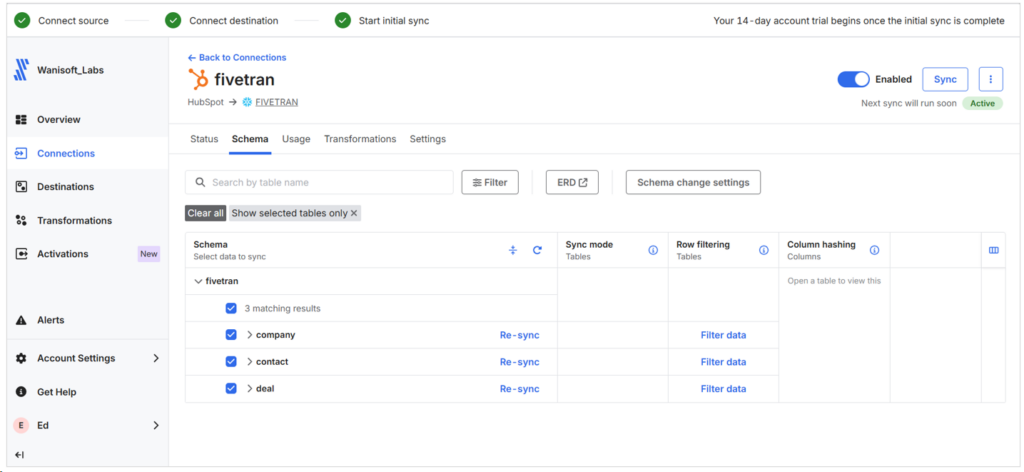This screenshot has width=1024, height=472.
Task: Click the Sync button
Action: tap(945, 79)
